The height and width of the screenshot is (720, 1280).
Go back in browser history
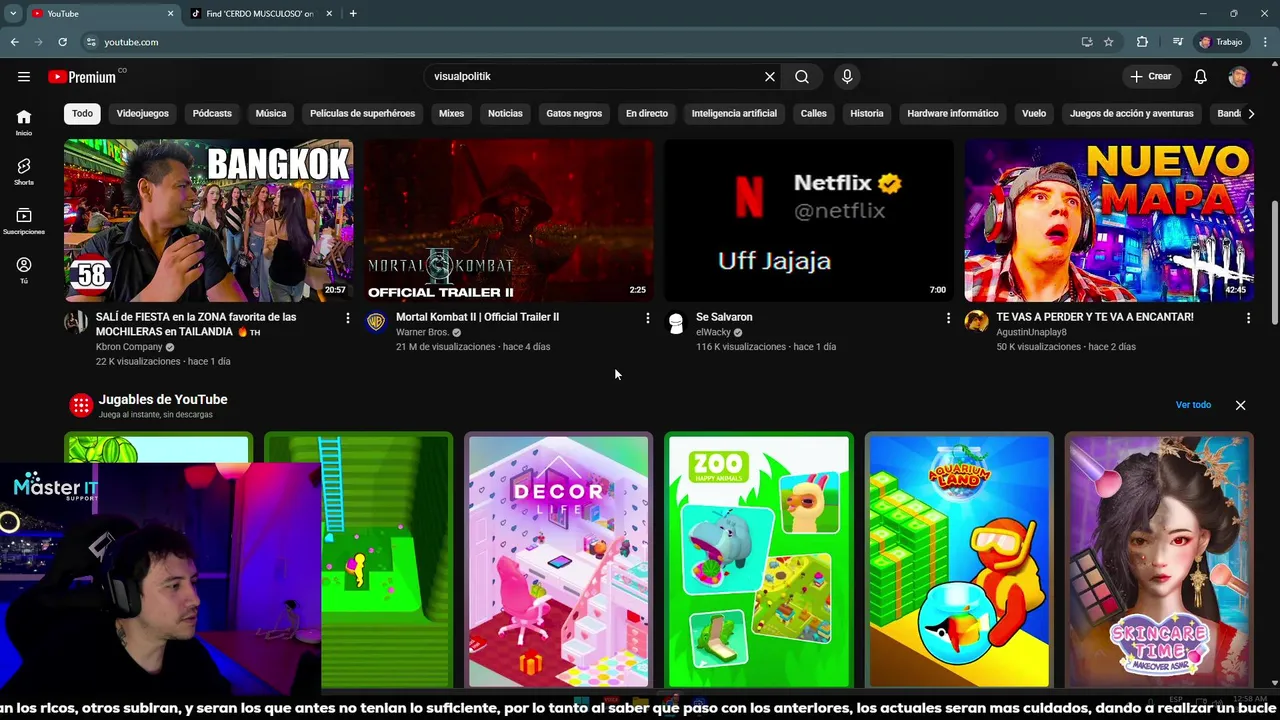click(x=15, y=42)
